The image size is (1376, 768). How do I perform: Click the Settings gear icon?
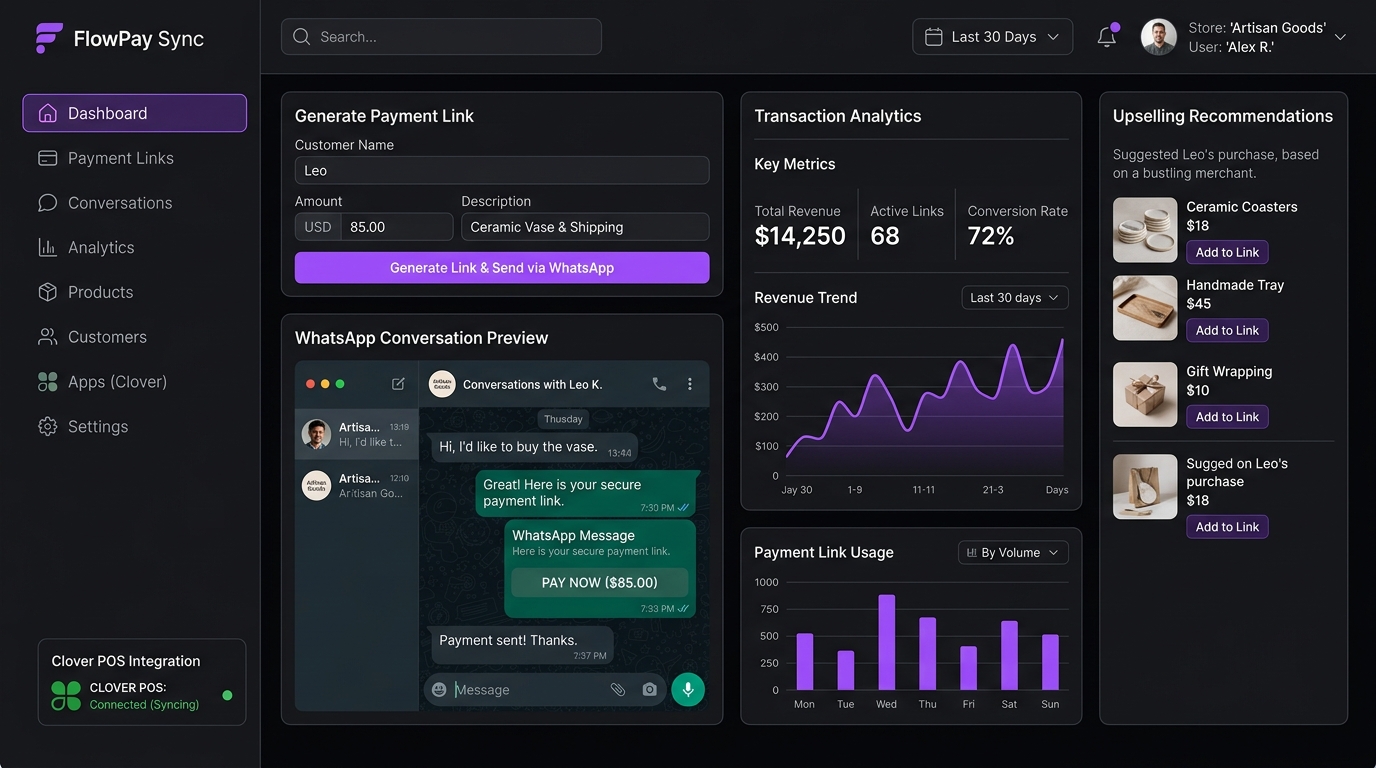tap(47, 426)
